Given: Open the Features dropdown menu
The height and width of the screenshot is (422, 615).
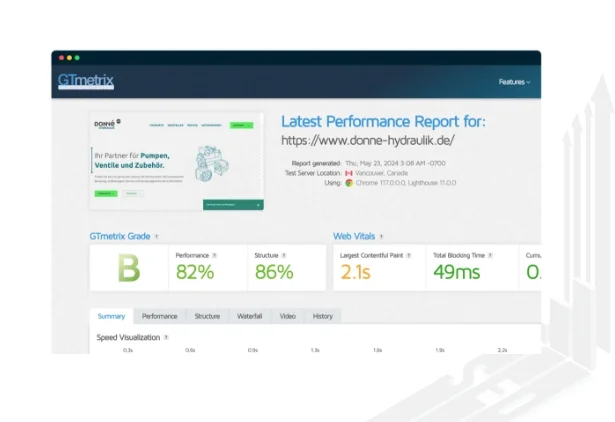Looking at the screenshot, I should tap(514, 82).
